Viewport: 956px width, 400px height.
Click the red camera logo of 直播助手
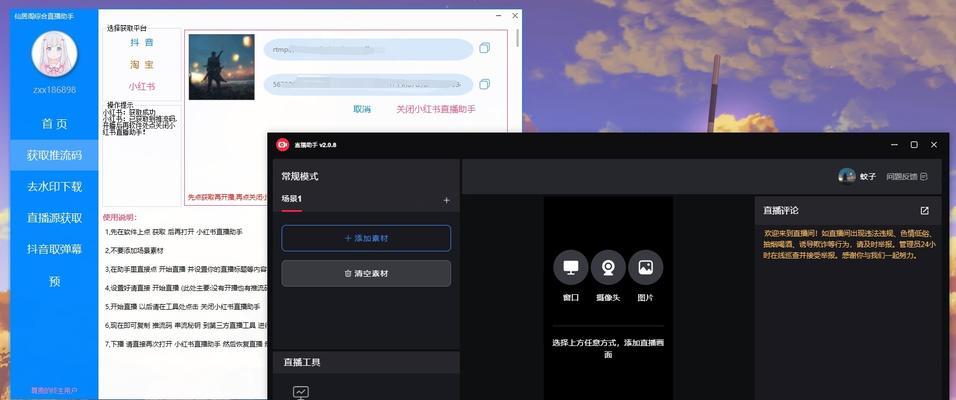(x=282, y=145)
